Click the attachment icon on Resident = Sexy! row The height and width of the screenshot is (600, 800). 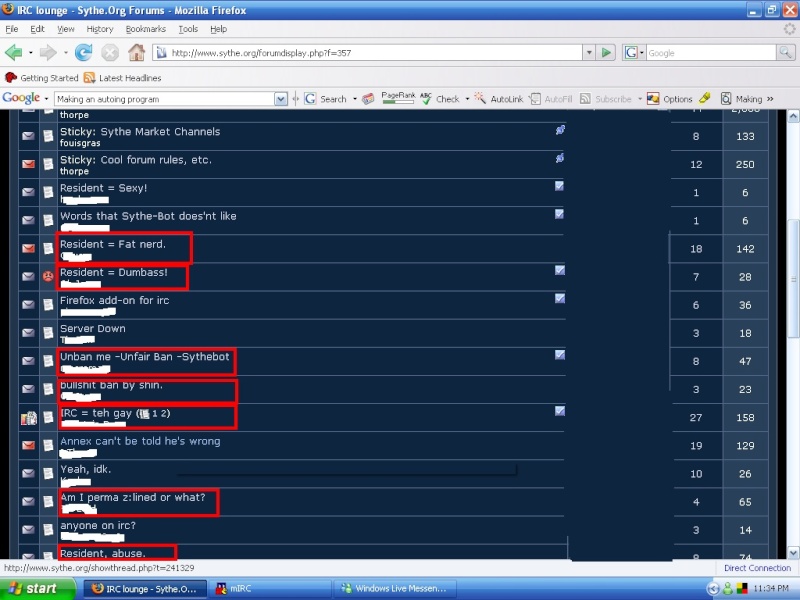point(559,186)
